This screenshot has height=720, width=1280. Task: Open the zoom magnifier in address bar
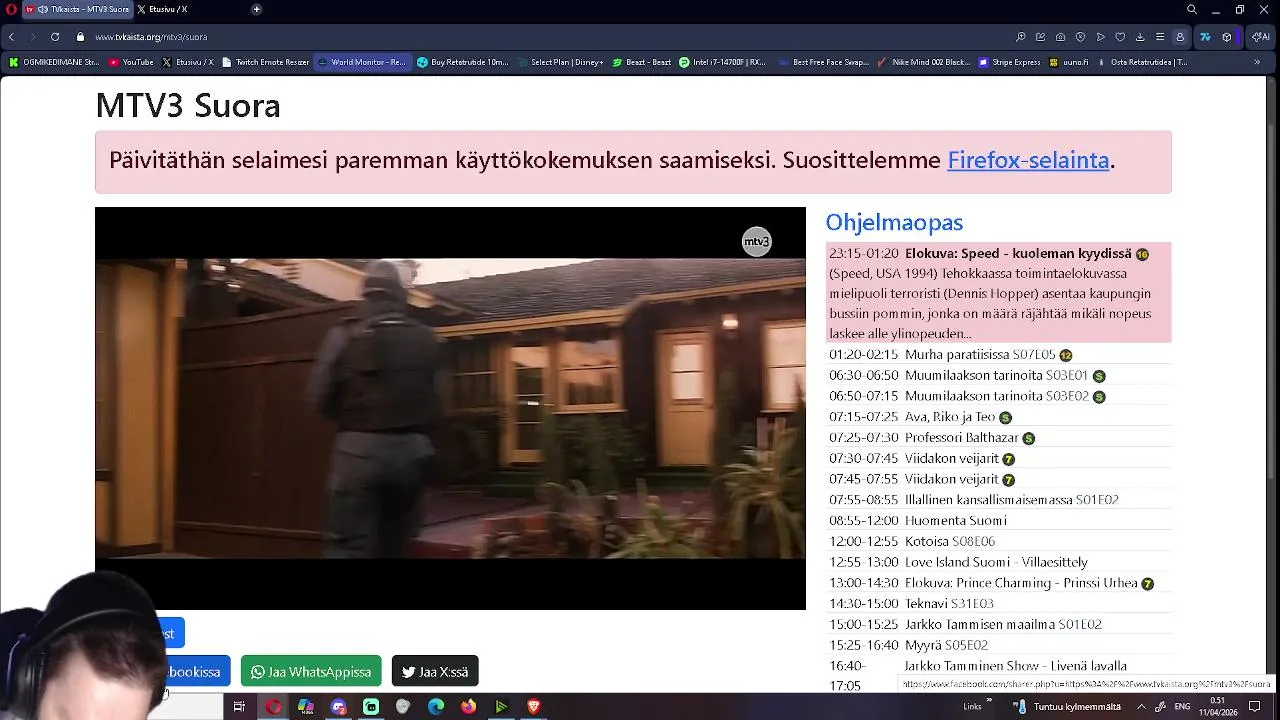point(1020,37)
